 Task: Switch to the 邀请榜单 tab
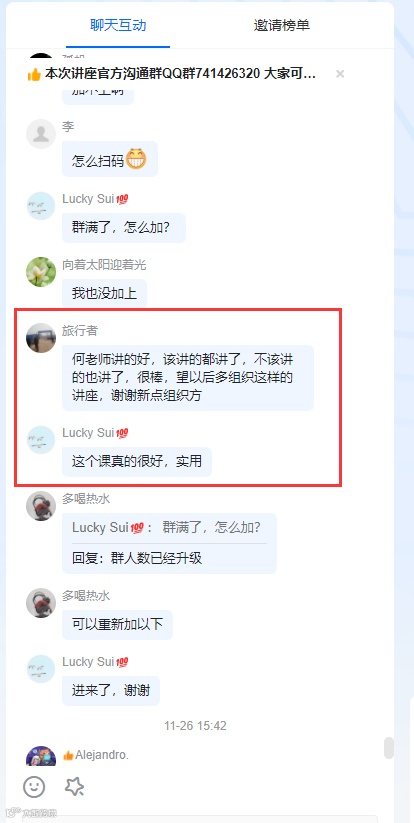(282, 25)
